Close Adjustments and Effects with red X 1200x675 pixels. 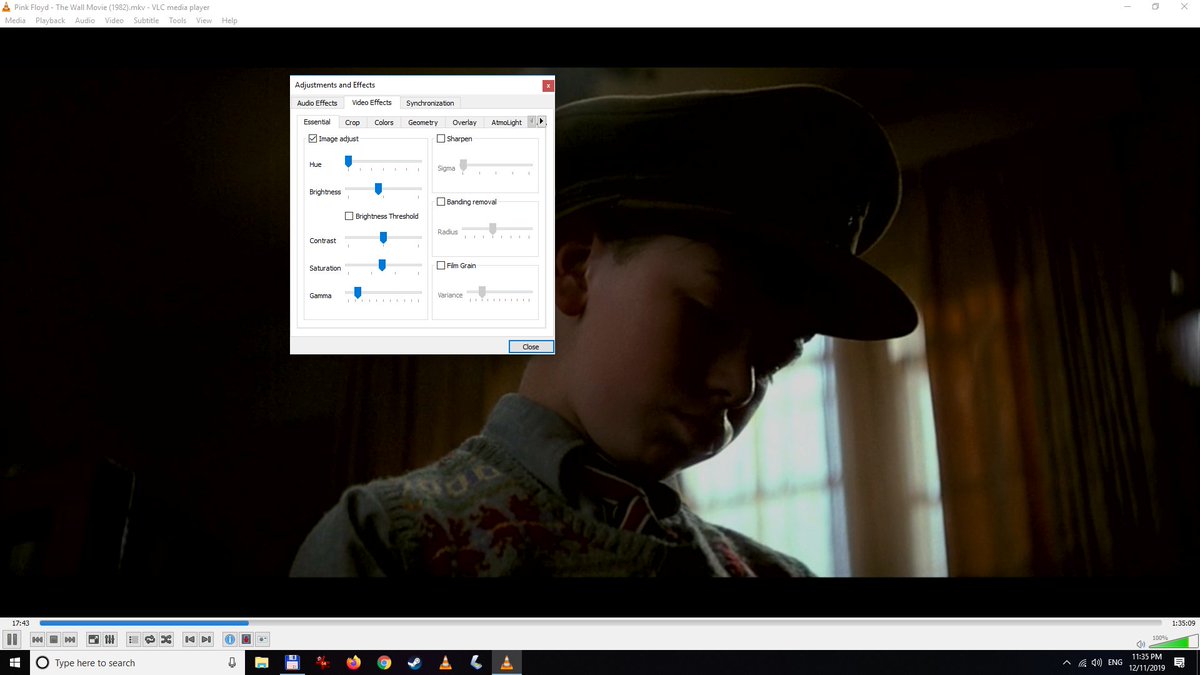coord(547,85)
